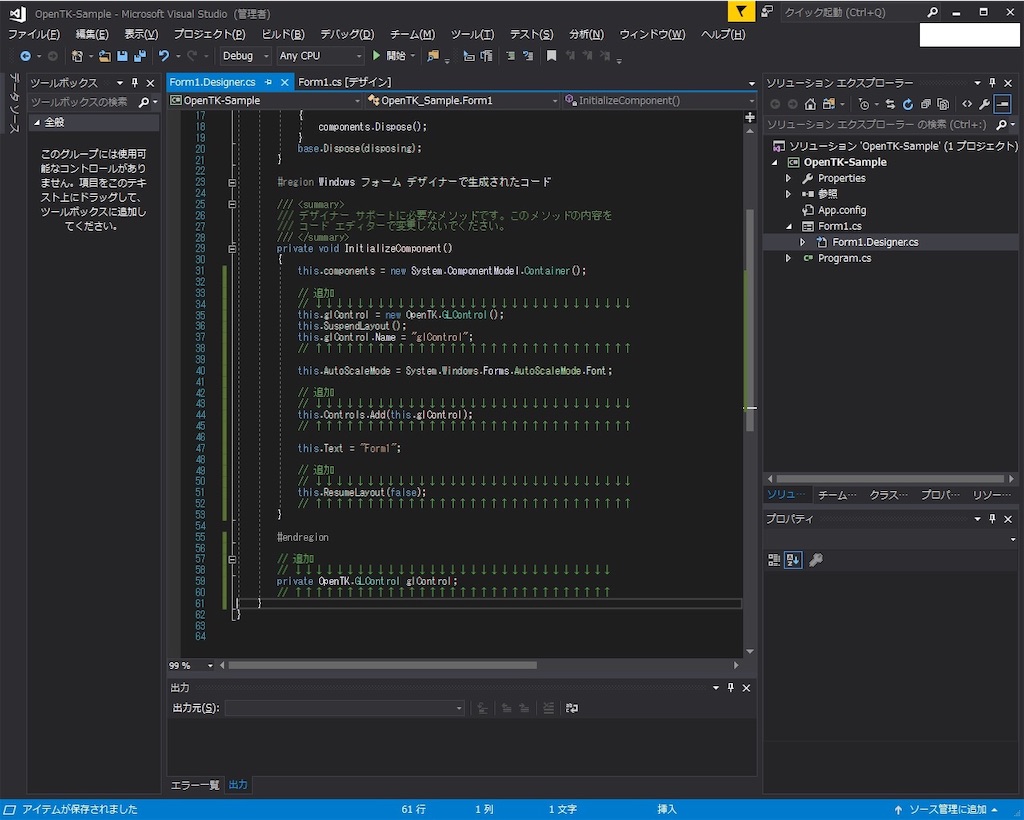The width and height of the screenshot is (1024, 820).
Task: Open the Any CPU platform dropdown
Action: point(320,56)
